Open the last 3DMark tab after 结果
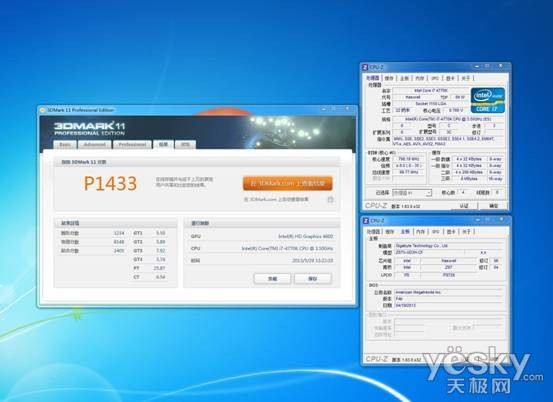The image size is (553, 402). (185, 145)
